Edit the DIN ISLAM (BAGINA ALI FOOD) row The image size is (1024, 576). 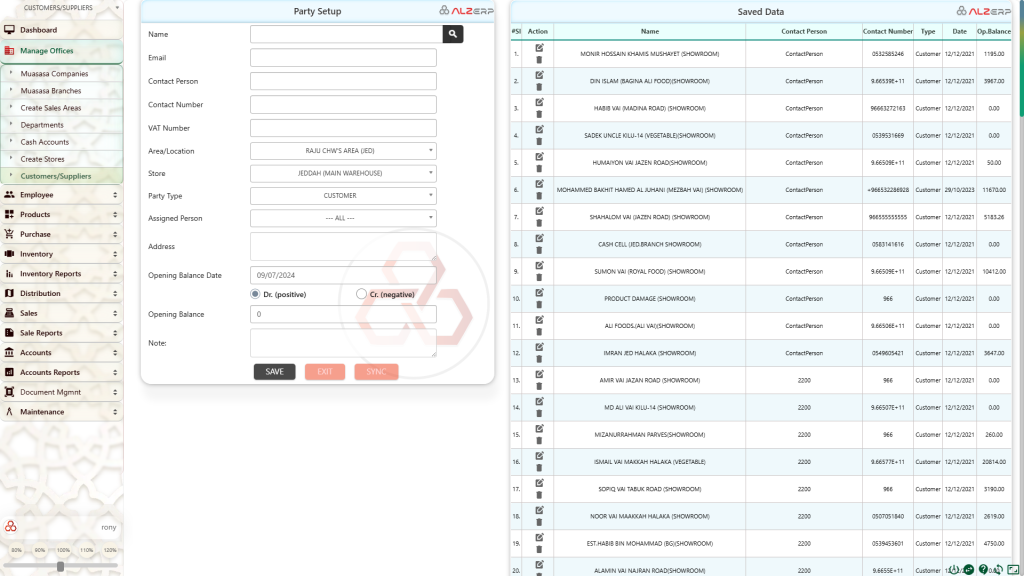[539, 75]
